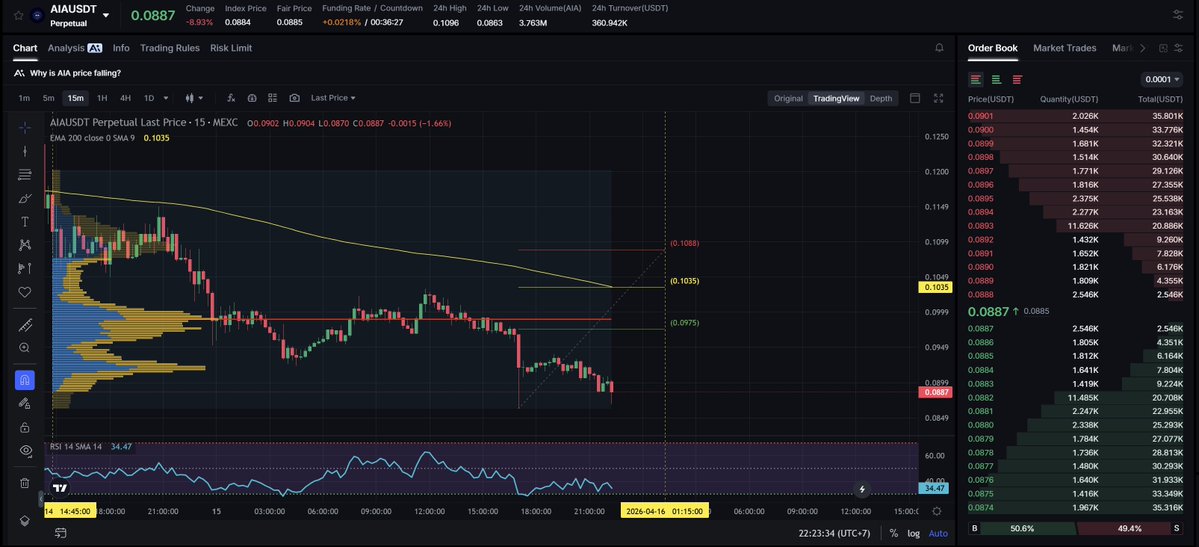1199x547 pixels.
Task: Open the indicators fx button
Action: pos(231,98)
